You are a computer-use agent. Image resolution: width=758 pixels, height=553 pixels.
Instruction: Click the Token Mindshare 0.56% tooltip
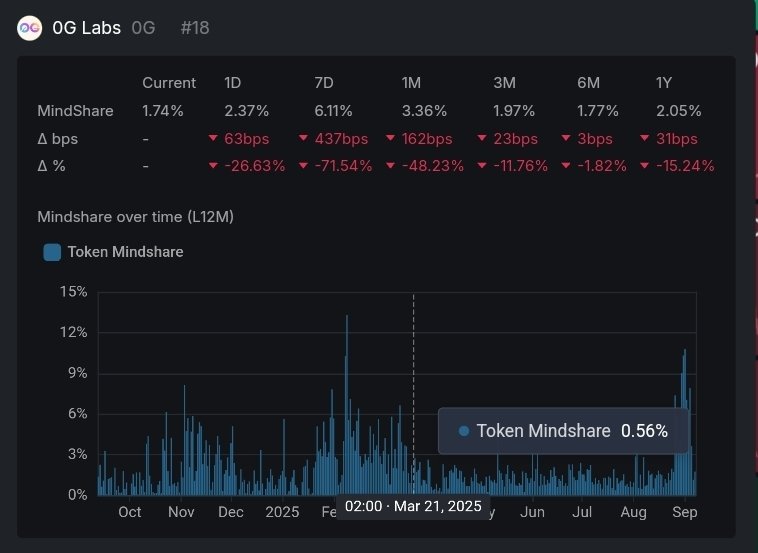coord(563,431)
